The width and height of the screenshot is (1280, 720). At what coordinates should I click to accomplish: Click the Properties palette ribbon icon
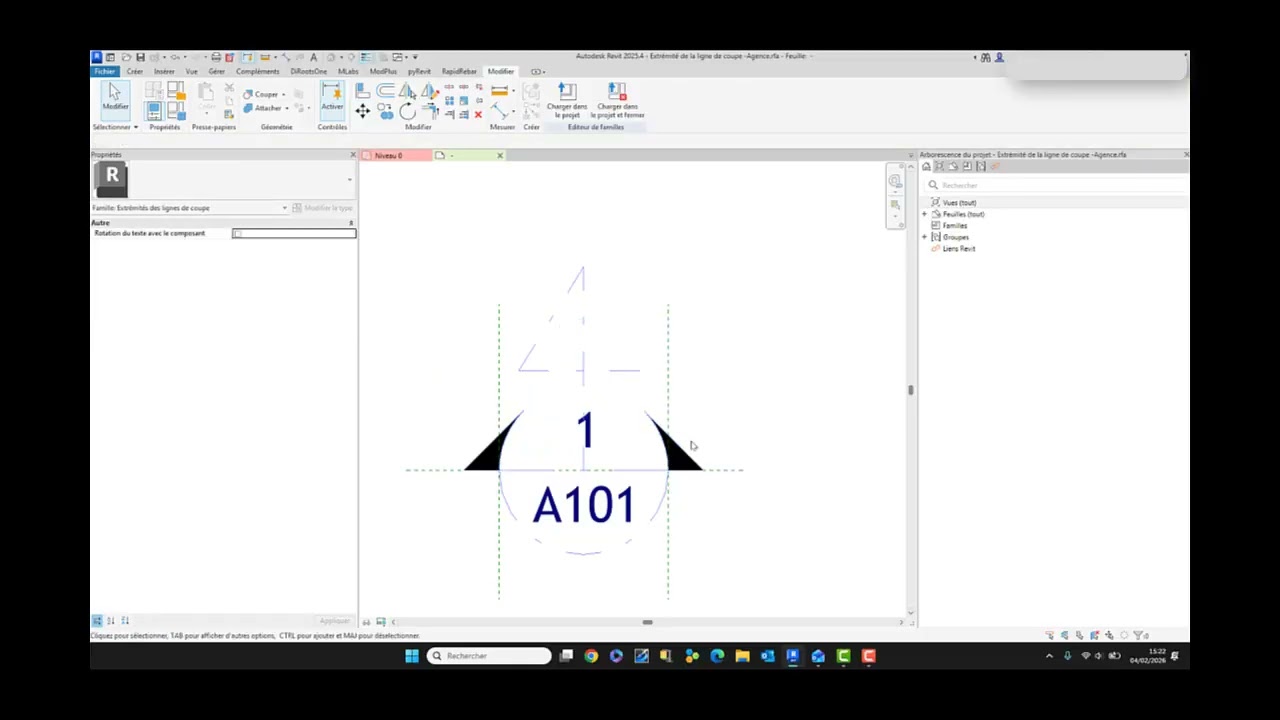click(154, 111)
